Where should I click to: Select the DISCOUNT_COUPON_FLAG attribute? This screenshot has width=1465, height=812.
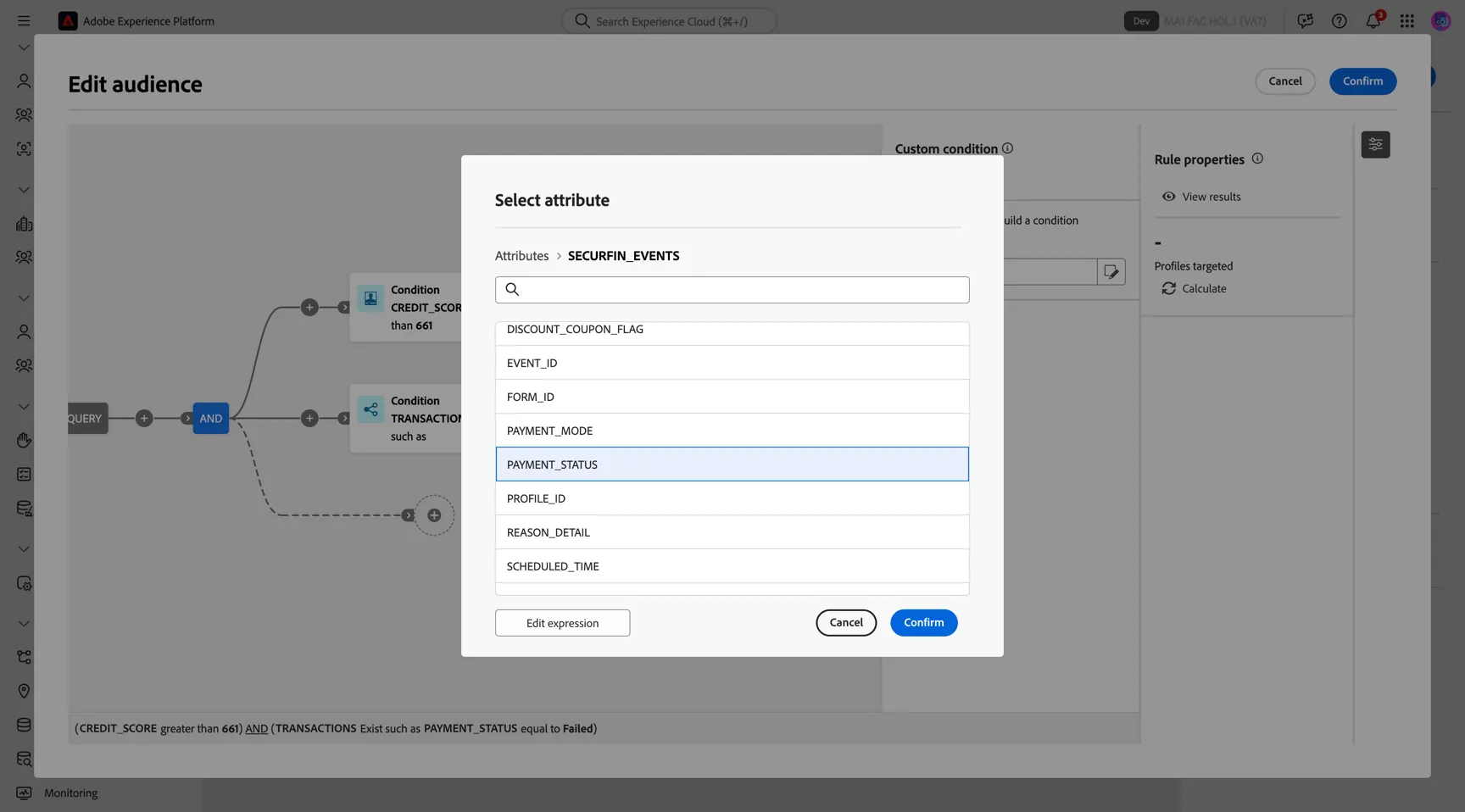[732, 331]
